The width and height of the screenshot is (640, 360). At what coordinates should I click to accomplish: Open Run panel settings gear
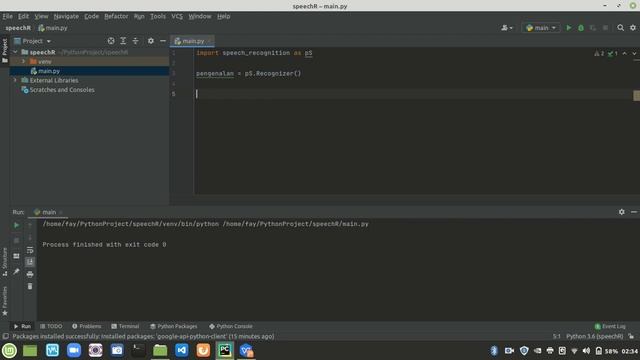[622, 212]
